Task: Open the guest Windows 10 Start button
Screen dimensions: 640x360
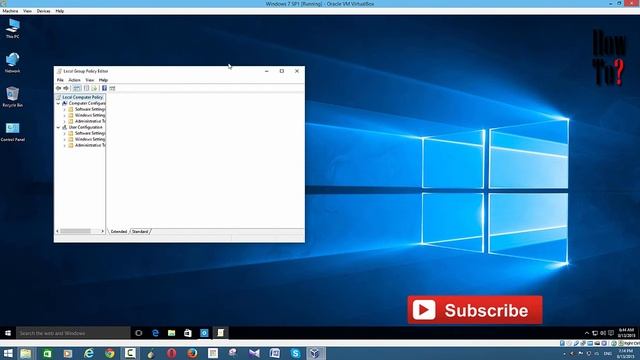Action: pos(8,333)
